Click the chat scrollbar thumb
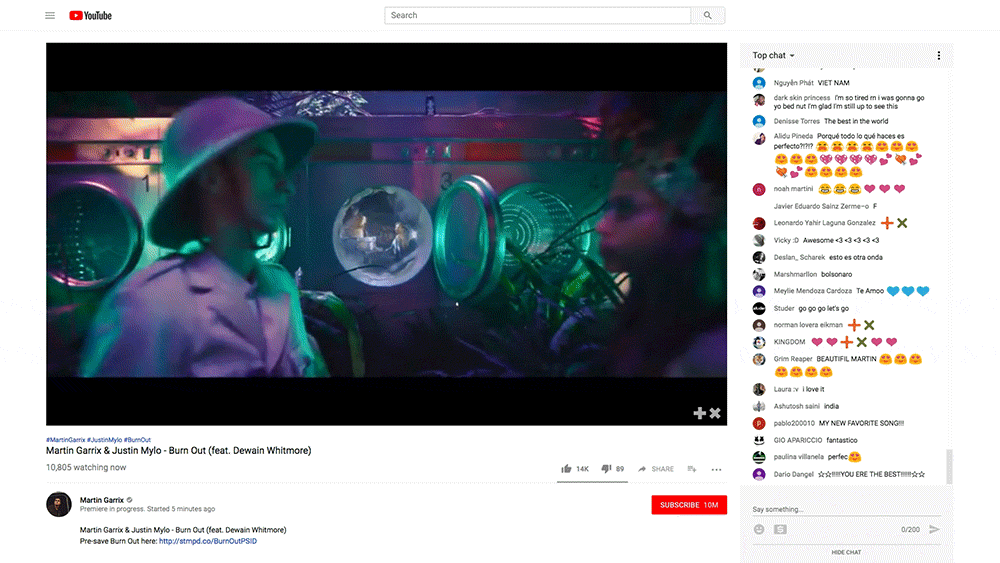 coord(949,465)
